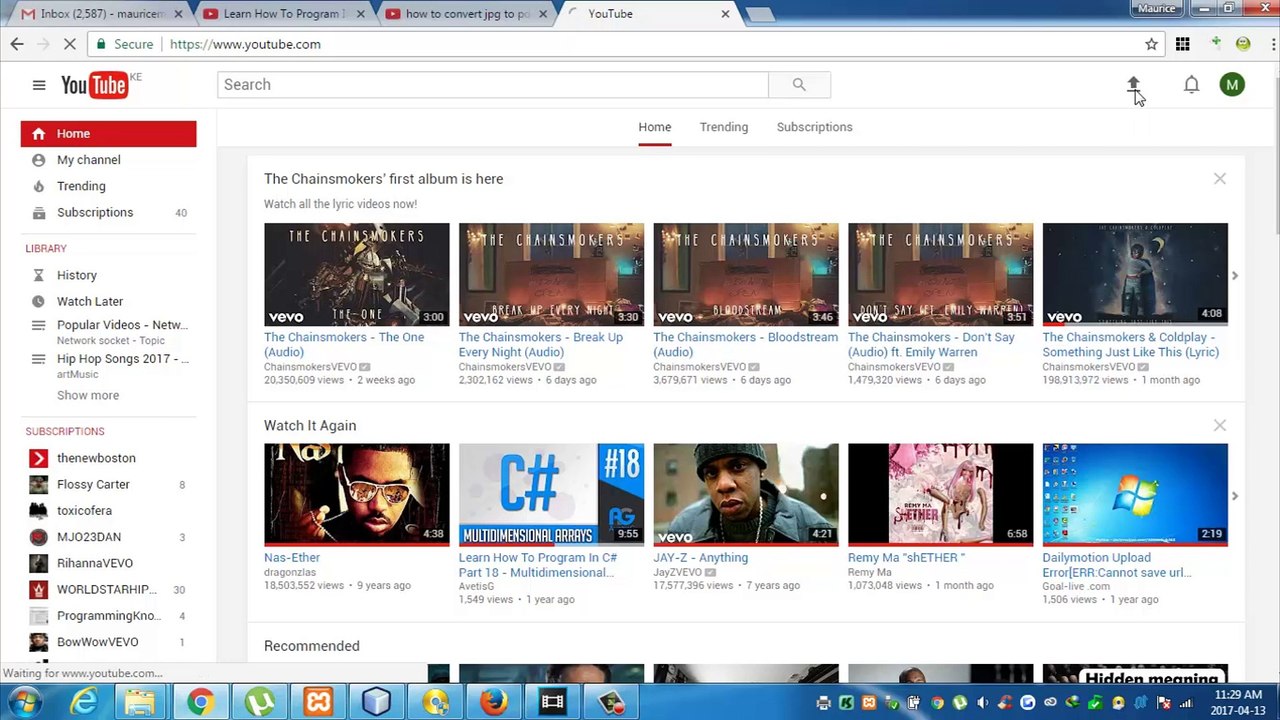Click the Chrome back arrow
The image size is (1280, 720).
pyautogui.click(x=17, y=44)
